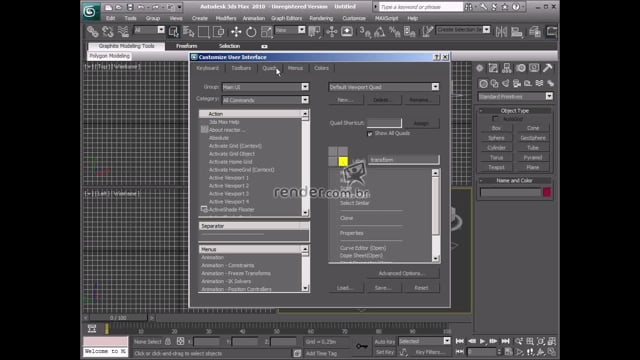Click the Quad Shortcut input field
640x360 pixels.
coord(384,123)
